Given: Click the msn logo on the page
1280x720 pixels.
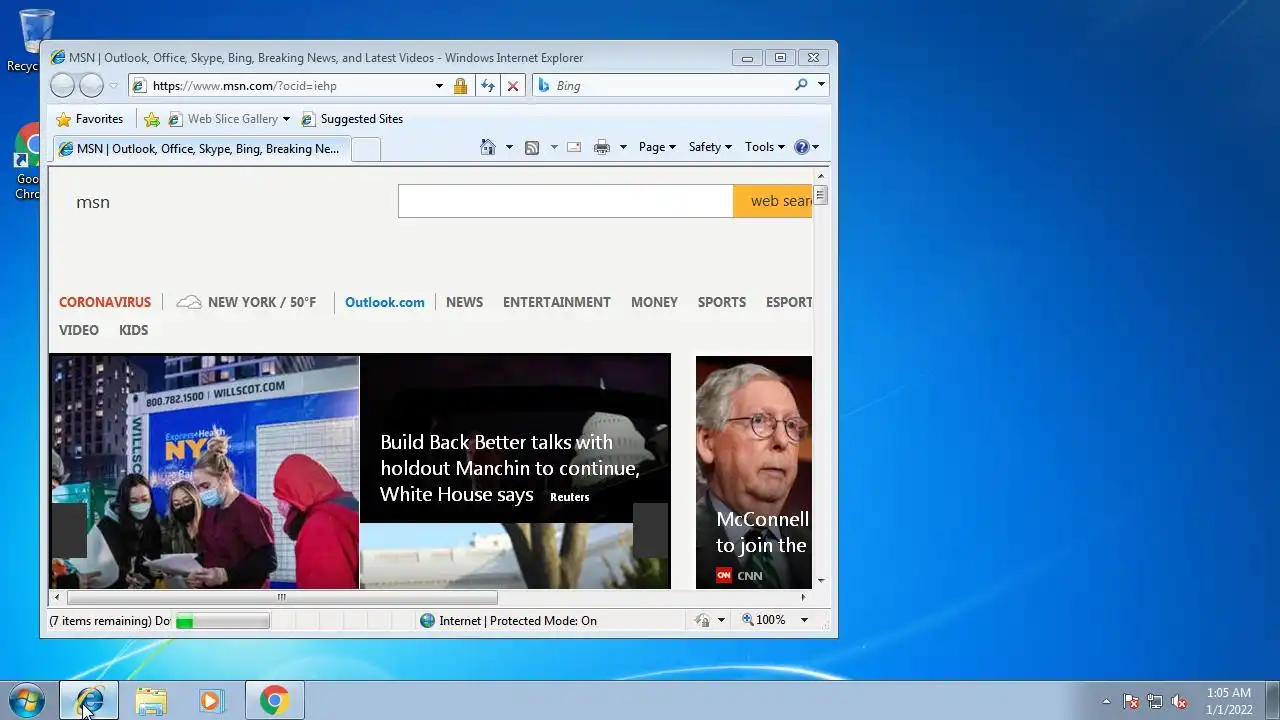Looking at the screenshot, I should pyautogui.click(x=93, y=202).
